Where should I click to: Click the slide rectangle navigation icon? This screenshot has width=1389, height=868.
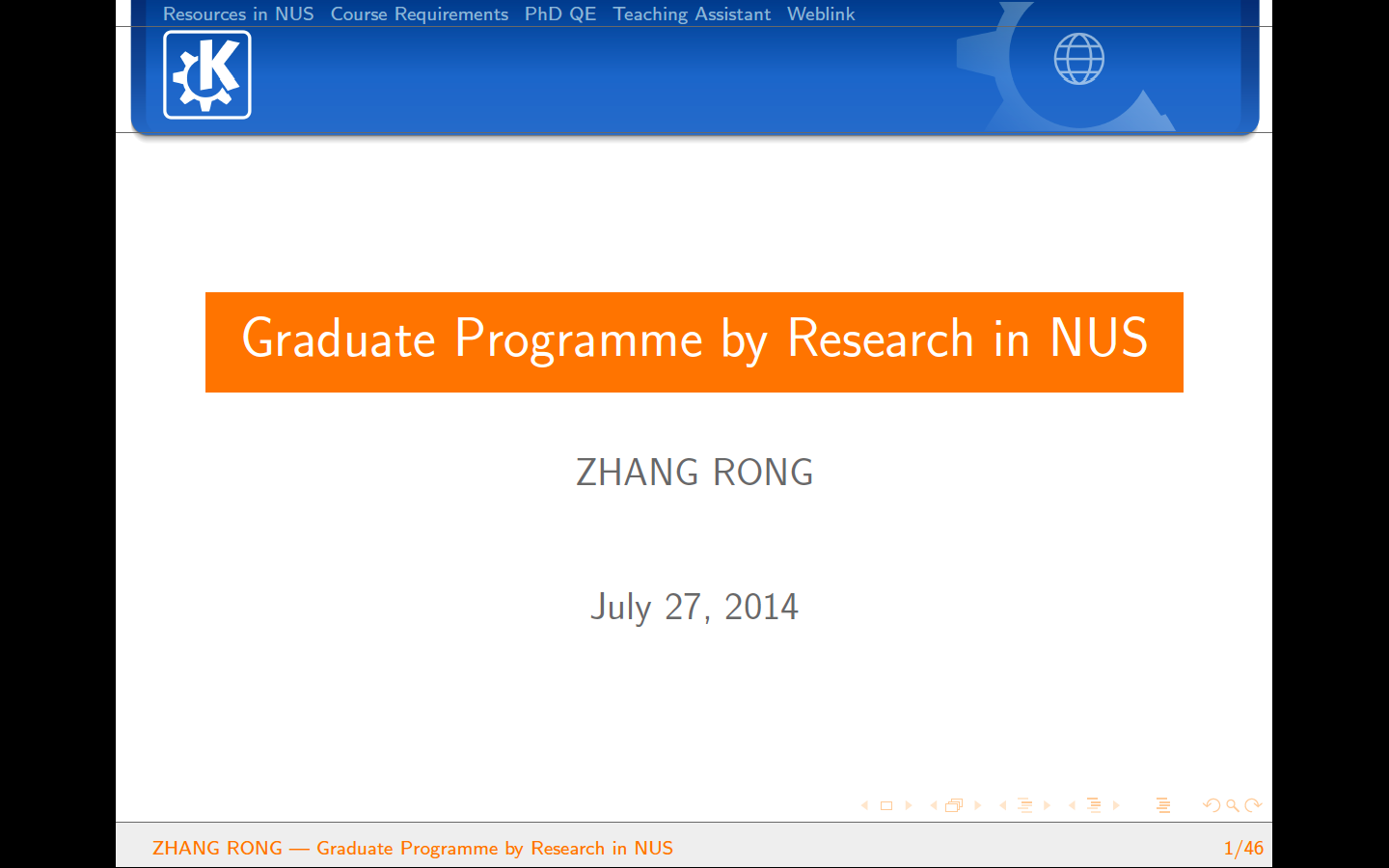point(886,805)
